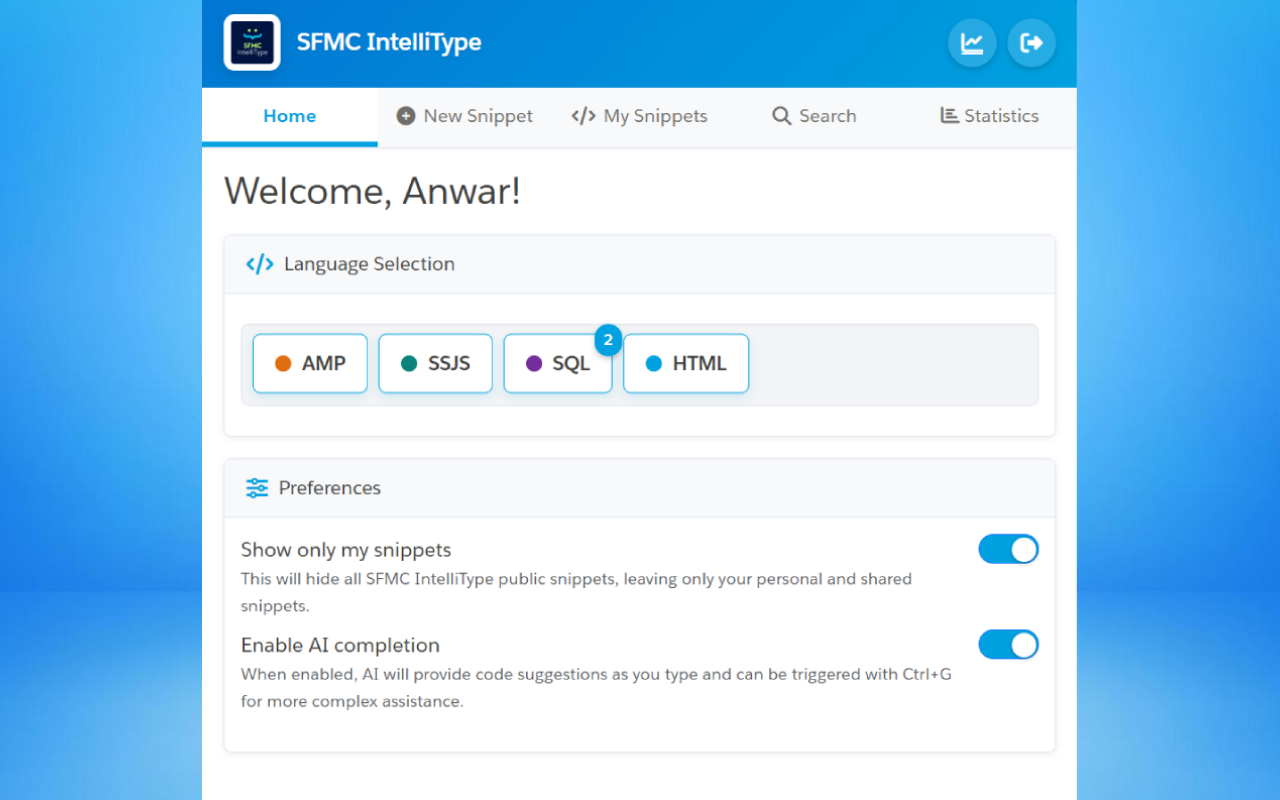The image size is (1280, 800).
Task: Click the Welcome, Anwar! heading
Action: (372, 191)
